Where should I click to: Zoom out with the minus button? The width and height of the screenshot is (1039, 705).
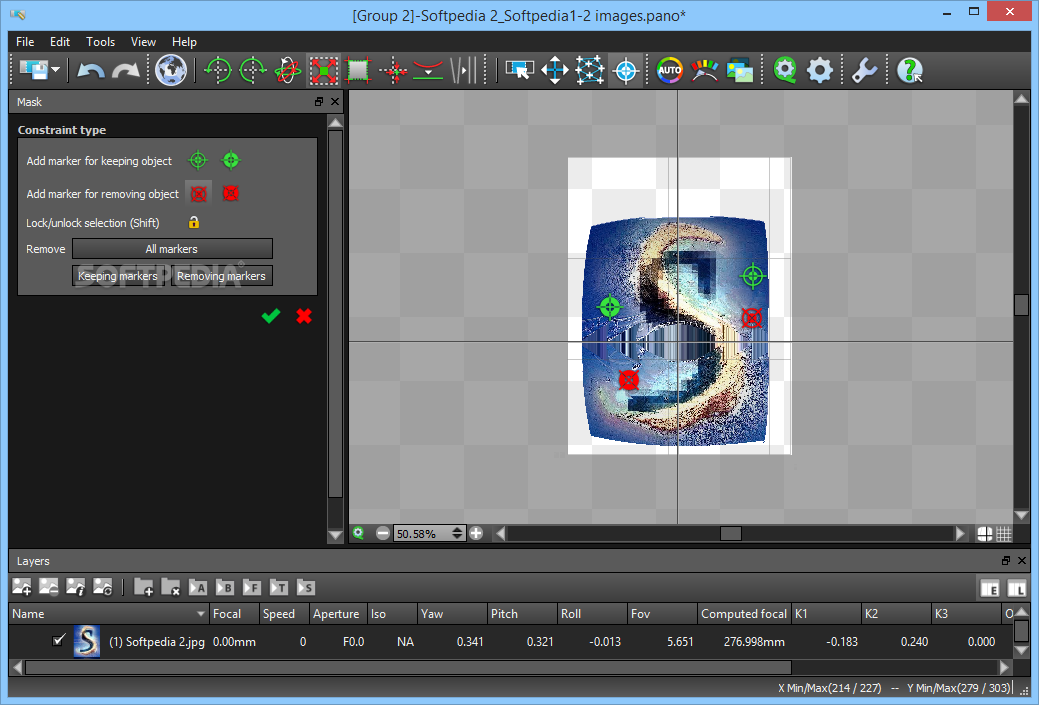382,533
